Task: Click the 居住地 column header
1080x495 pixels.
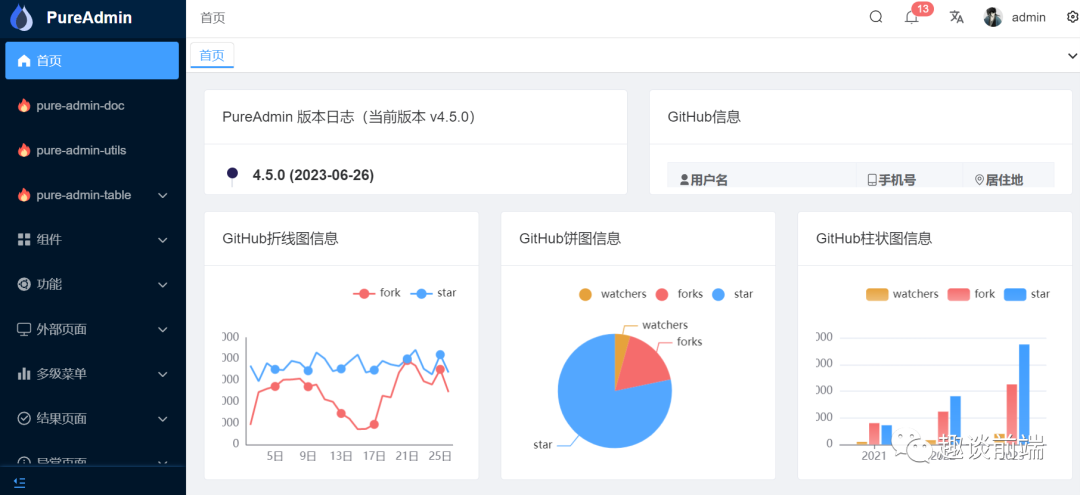Action: click(x=1008, y=180)
